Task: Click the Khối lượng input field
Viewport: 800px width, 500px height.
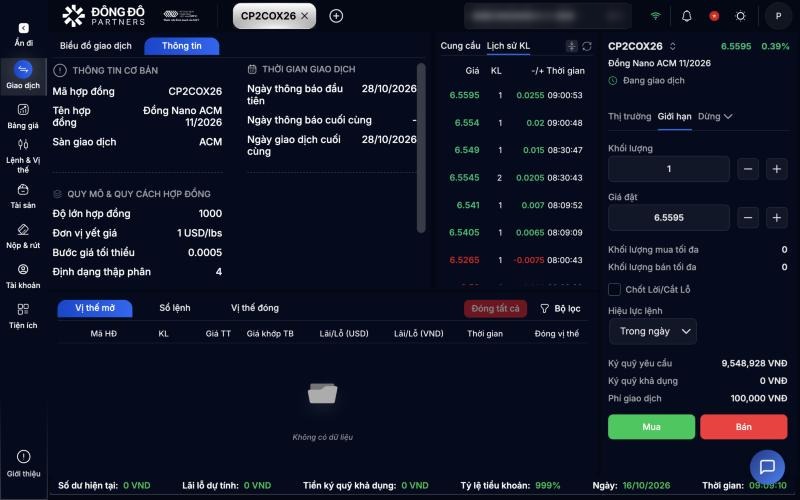Action: click(x=669, y=169)
